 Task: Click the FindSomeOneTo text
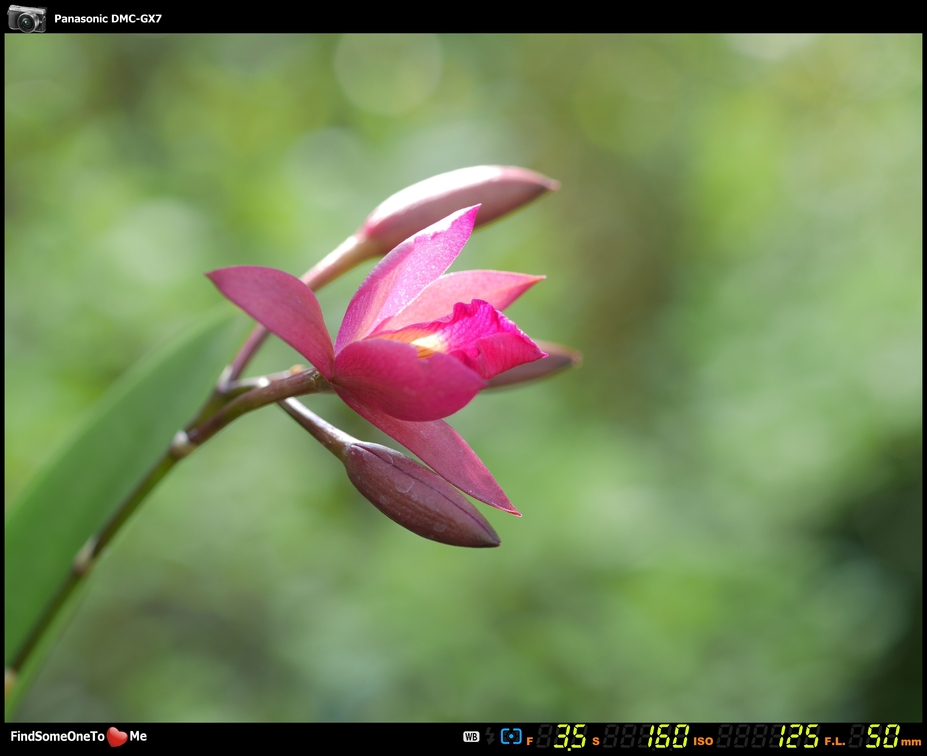pyautogui.click(x=57, y=736)
